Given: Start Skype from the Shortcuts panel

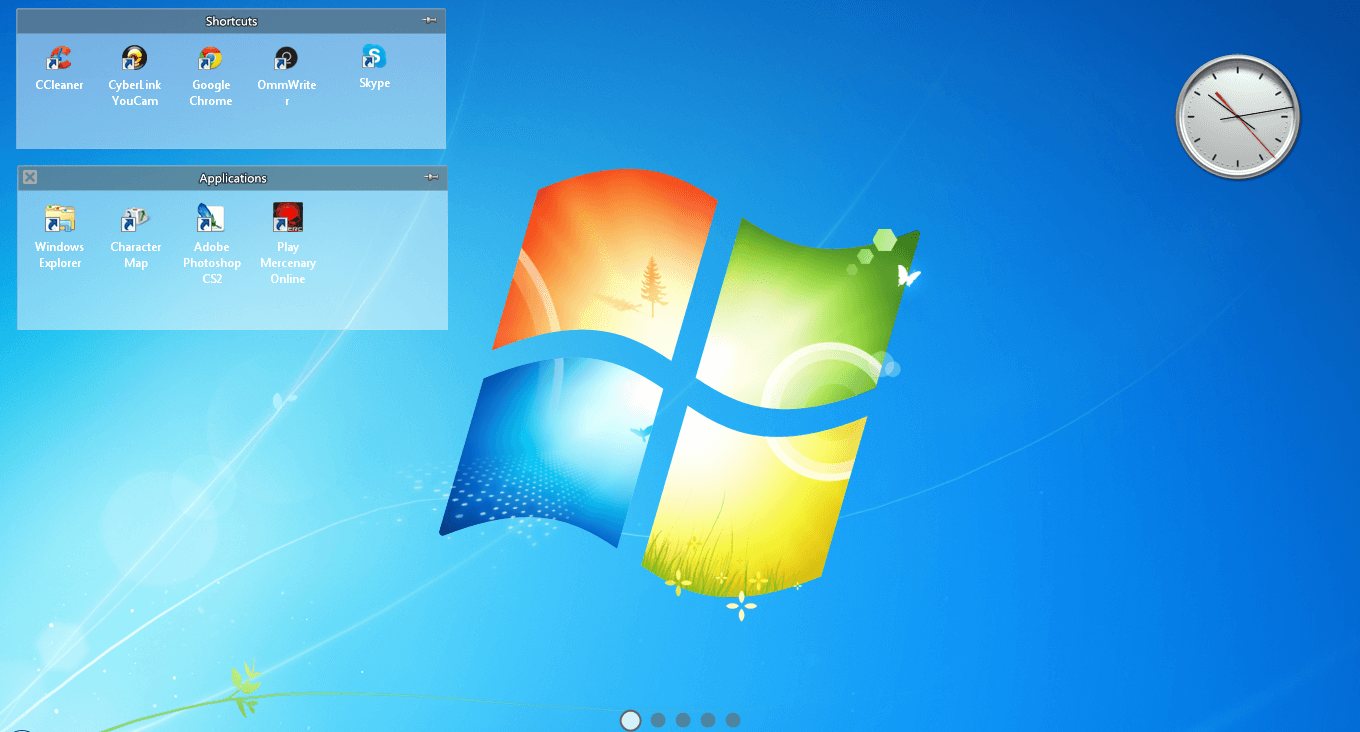Looking at the screenshot, I should pos(374,58).
